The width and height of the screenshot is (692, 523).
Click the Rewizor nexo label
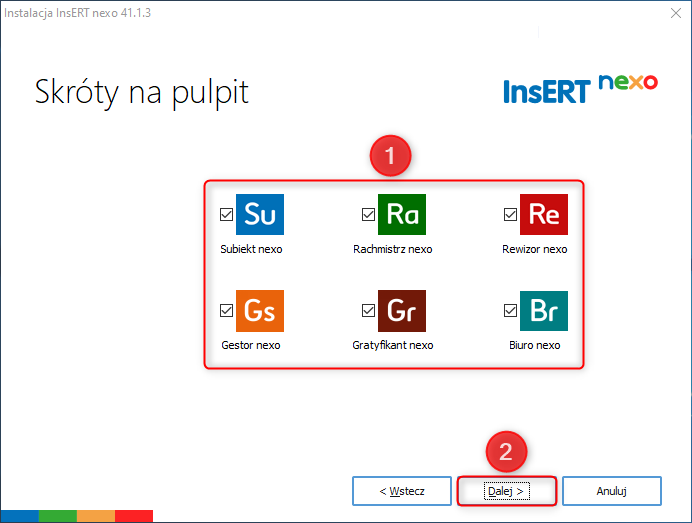534,249
